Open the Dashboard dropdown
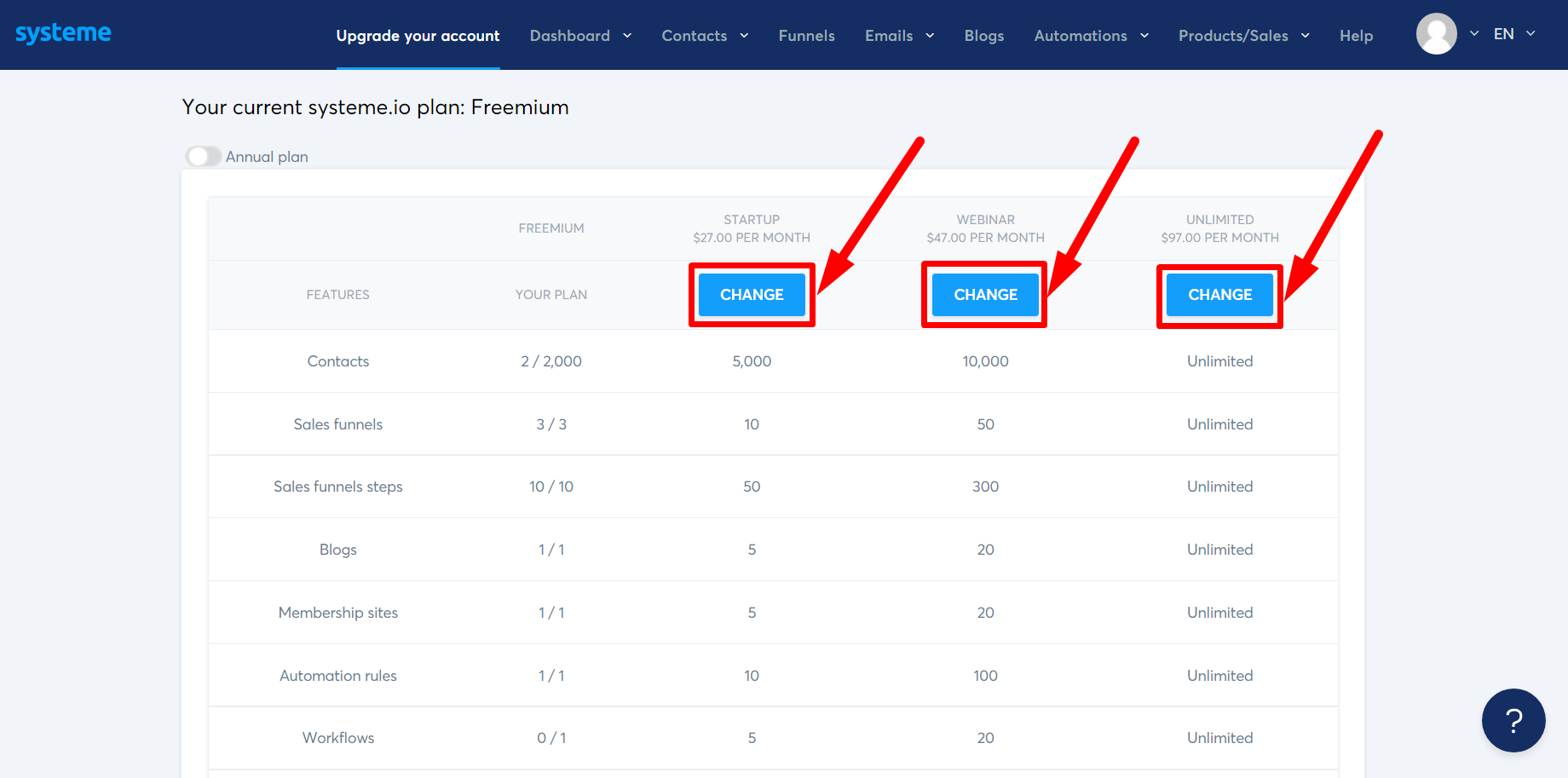The image size is (1568, 778). pyautogui.click(x=627, y=36)
